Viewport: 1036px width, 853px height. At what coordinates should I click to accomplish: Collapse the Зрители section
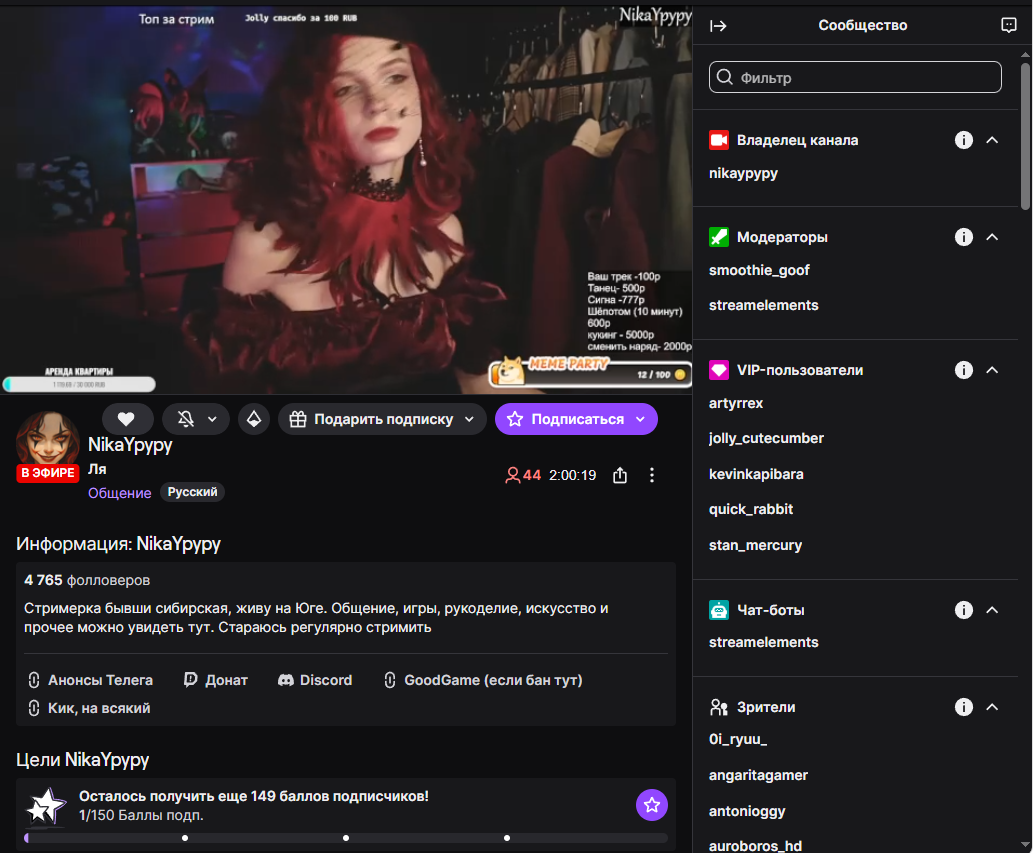992,707
